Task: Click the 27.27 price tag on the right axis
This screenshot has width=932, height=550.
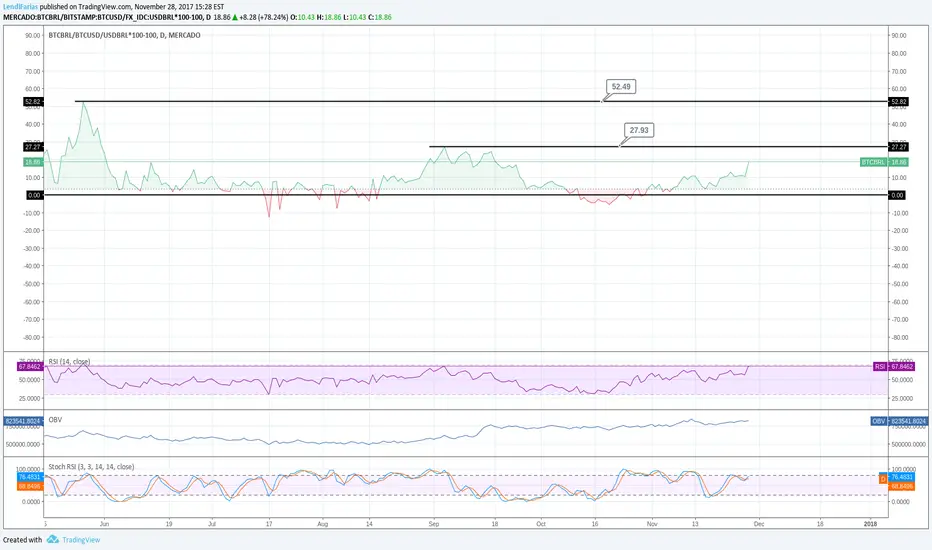Action: coord(898,147)
